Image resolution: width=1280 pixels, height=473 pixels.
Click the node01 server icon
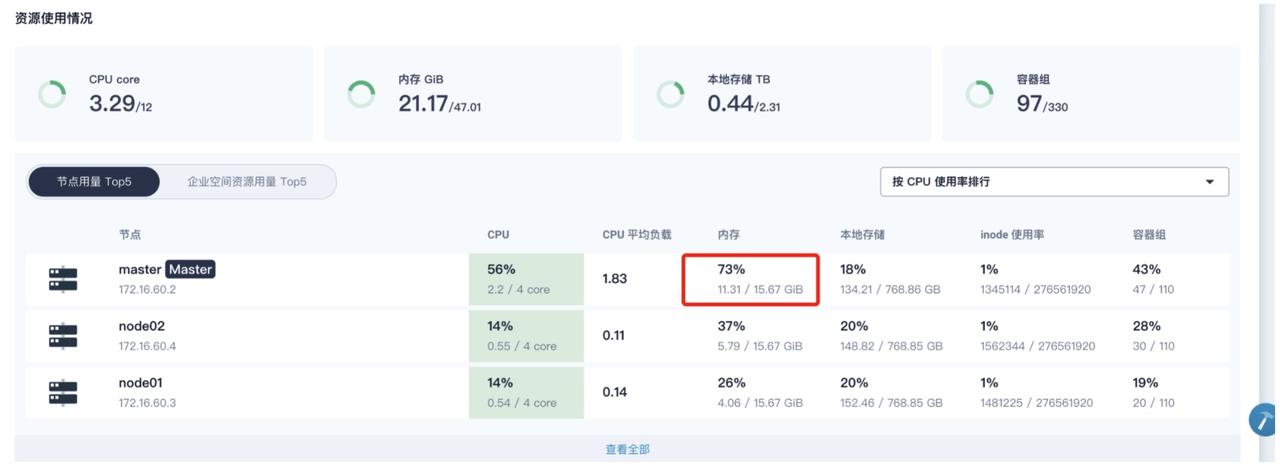63,392
